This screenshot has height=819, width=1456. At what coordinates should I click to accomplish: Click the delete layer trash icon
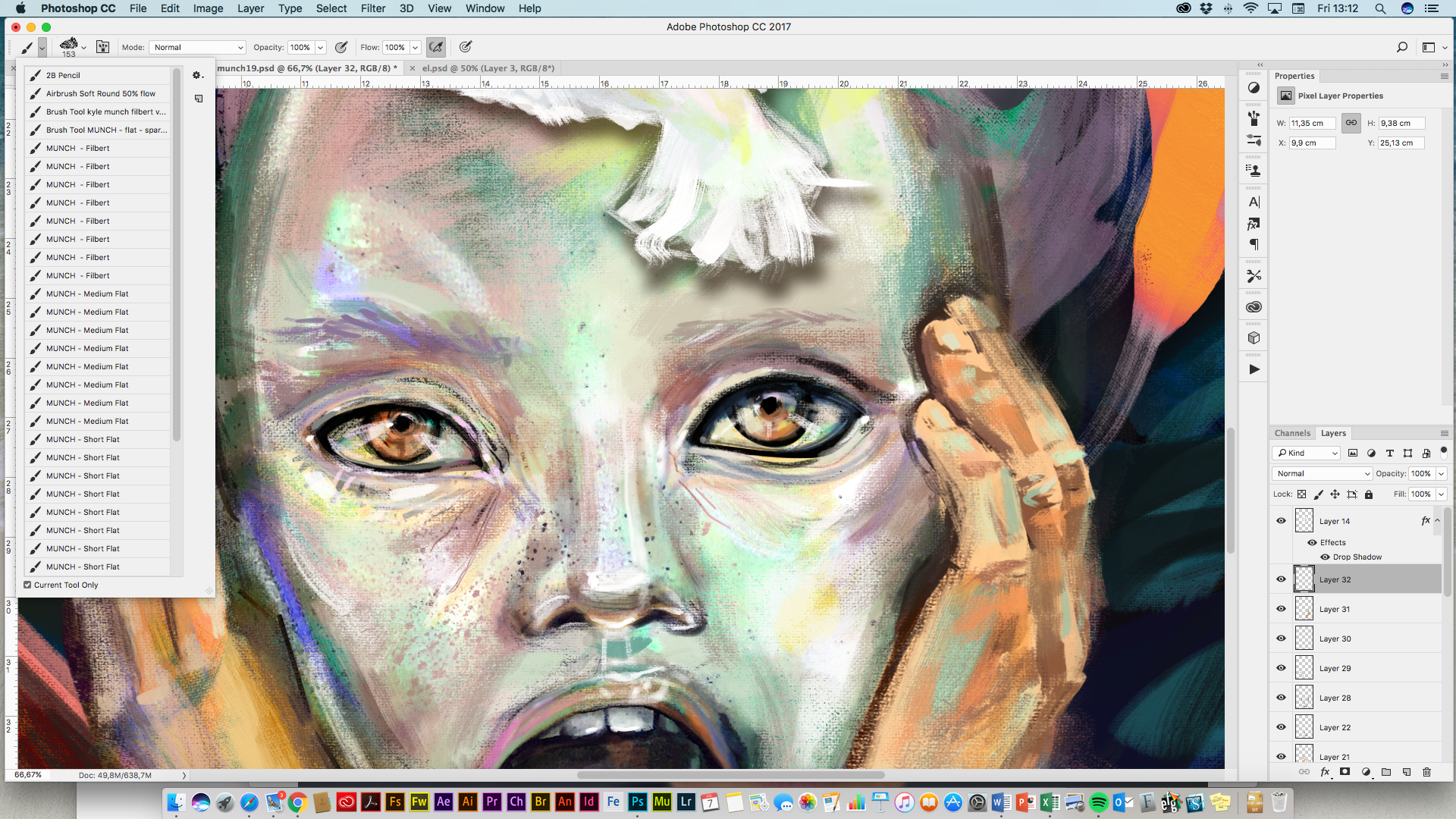(1426, 772)
